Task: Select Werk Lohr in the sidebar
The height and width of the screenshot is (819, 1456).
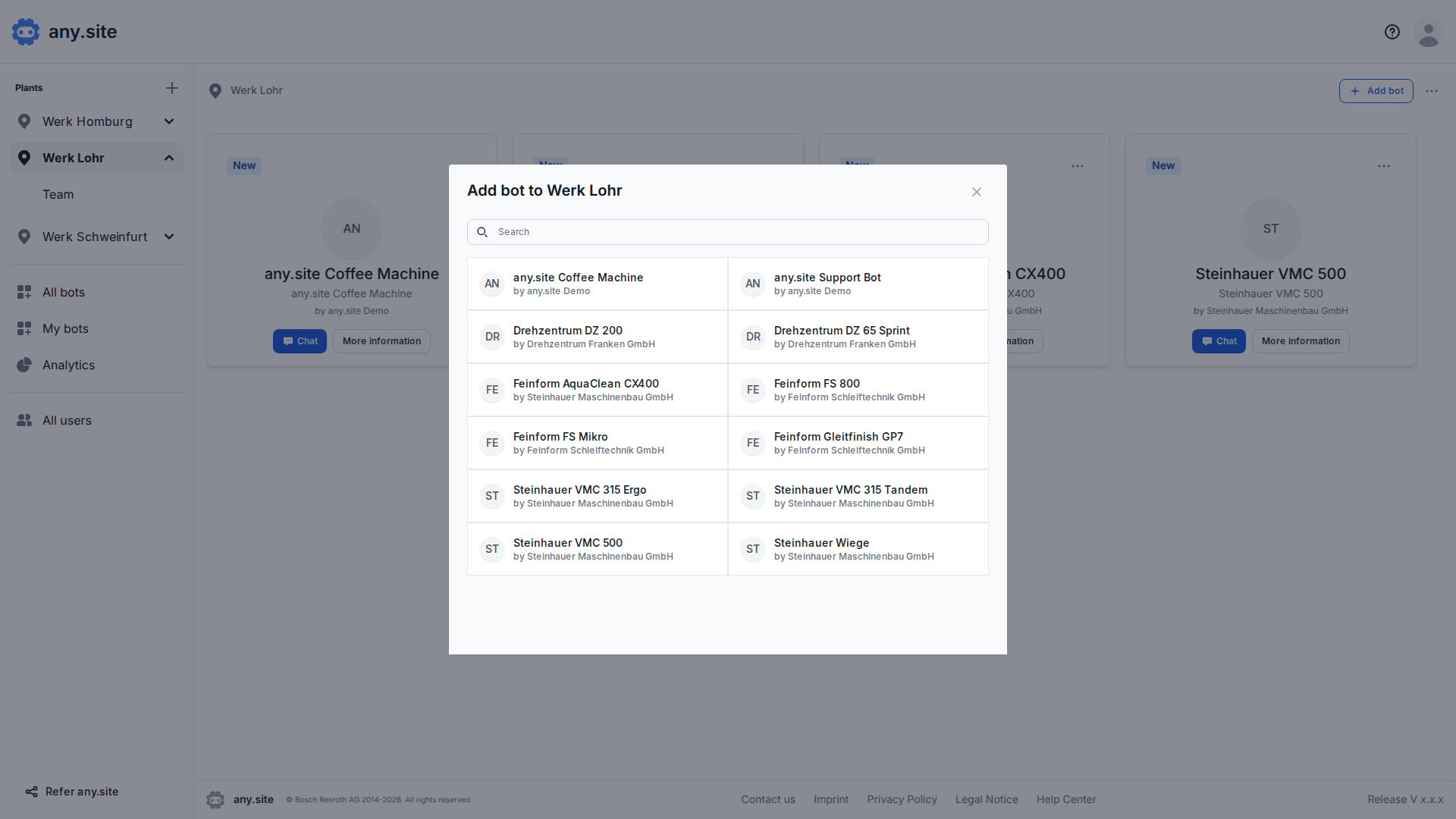Action: pos(74,158)
